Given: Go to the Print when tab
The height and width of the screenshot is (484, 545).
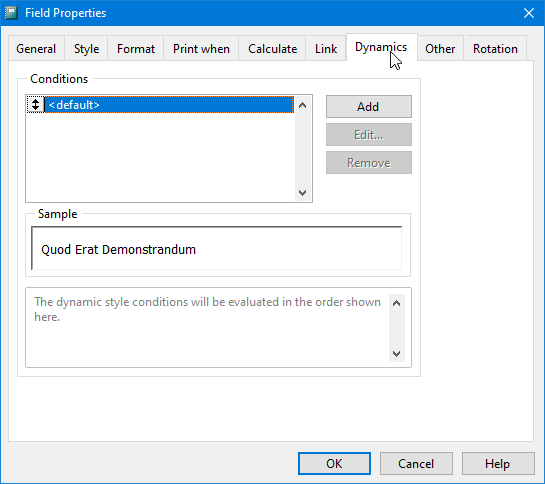Looking at the screenshot, I should (201, 49).
